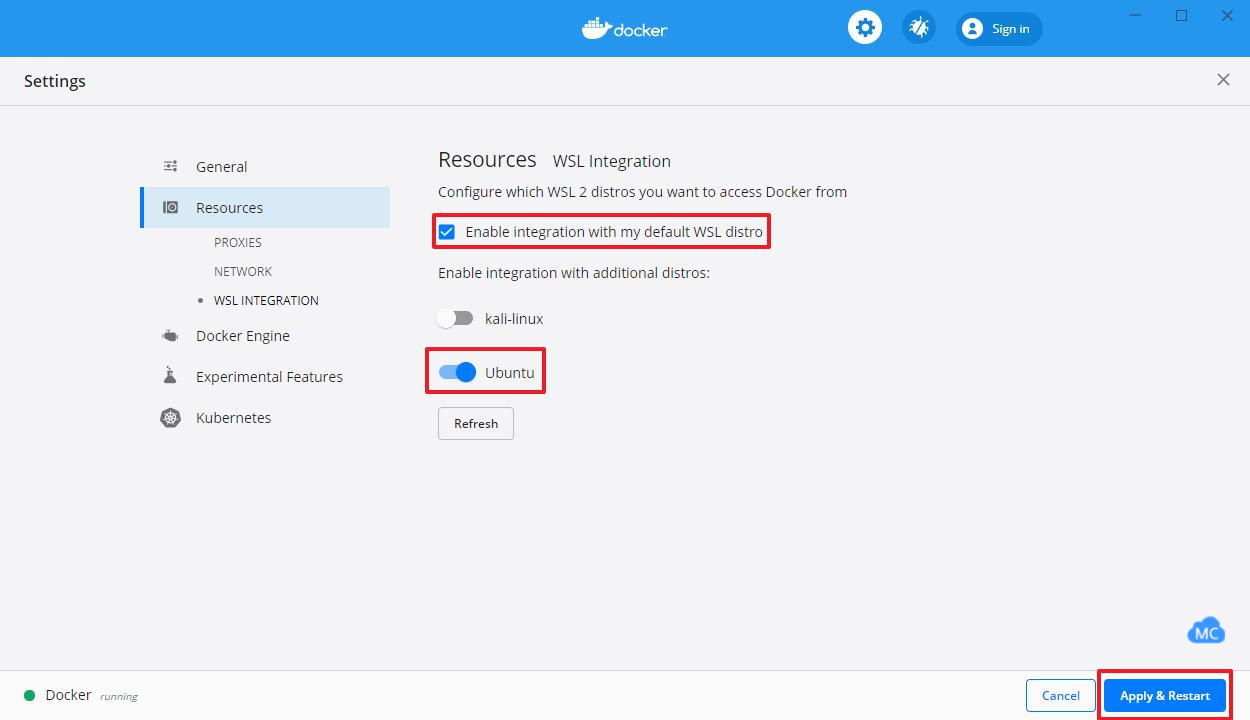Screen dimensions: 1250x720
Task: Click the Sign in user avatar icon
Action: click(972, 29)
